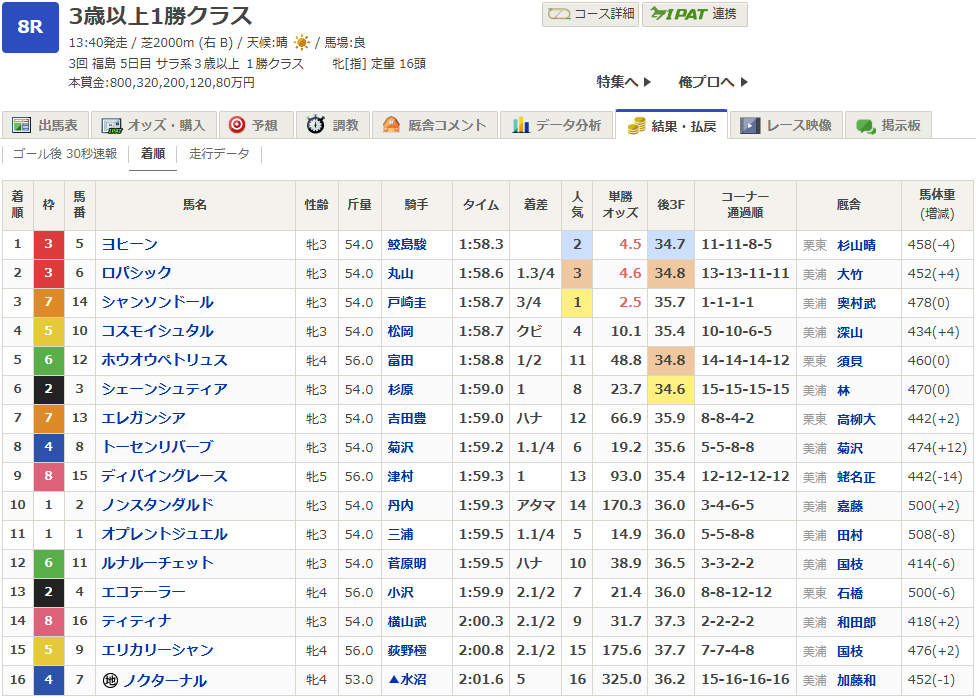Click the 8R race number badge
This screenshot has height=698, width=976.
pos(30,27)
